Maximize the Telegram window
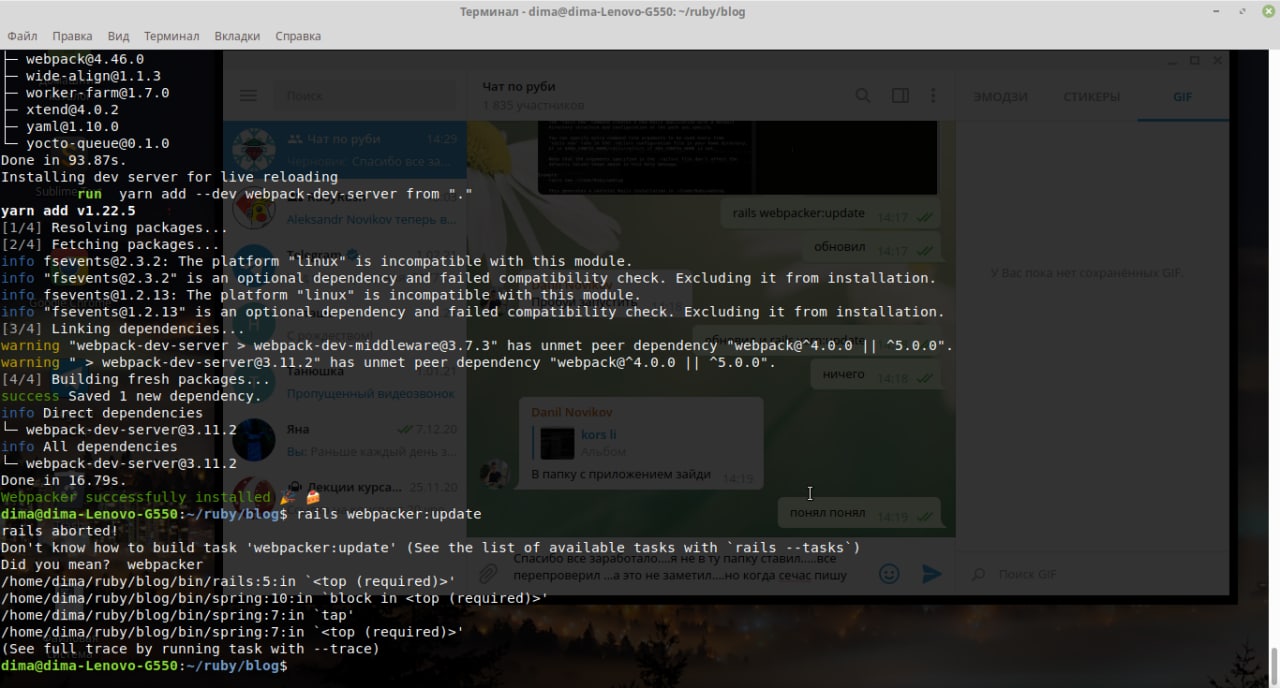This screenshot has width=1280, height=688. tap(1194, 61)
